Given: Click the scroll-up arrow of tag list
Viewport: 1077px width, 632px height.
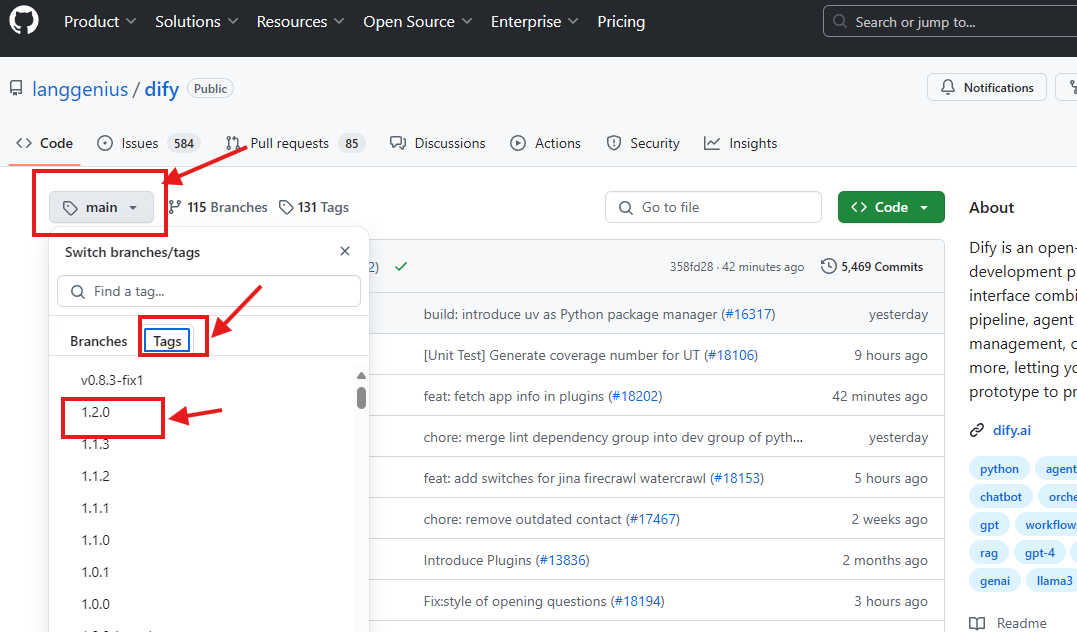Looking at the screenshot, I should click(361, 376).
